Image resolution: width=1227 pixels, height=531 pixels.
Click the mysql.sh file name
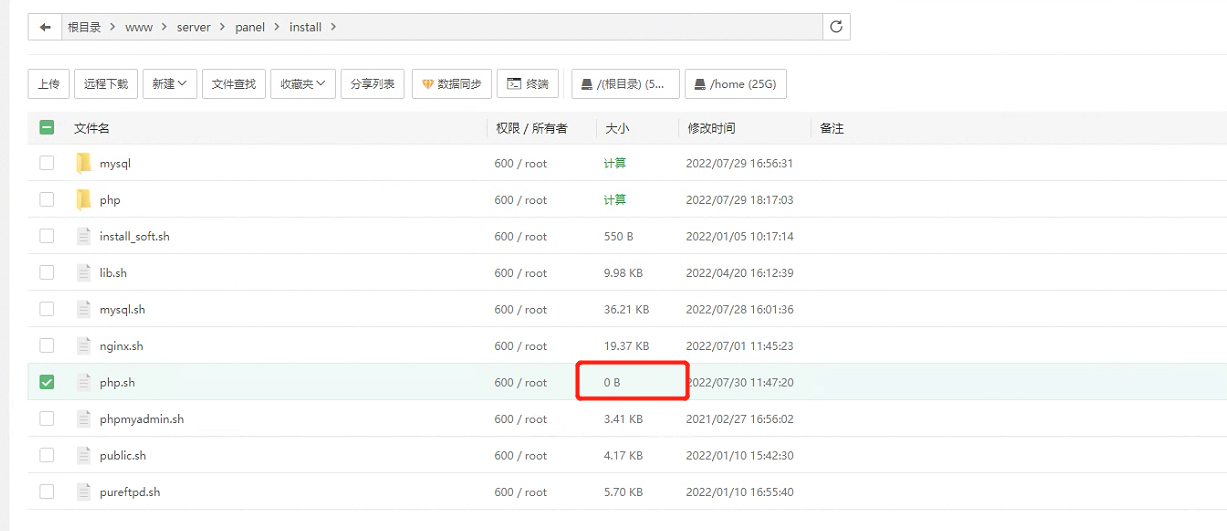coord(122,309)
